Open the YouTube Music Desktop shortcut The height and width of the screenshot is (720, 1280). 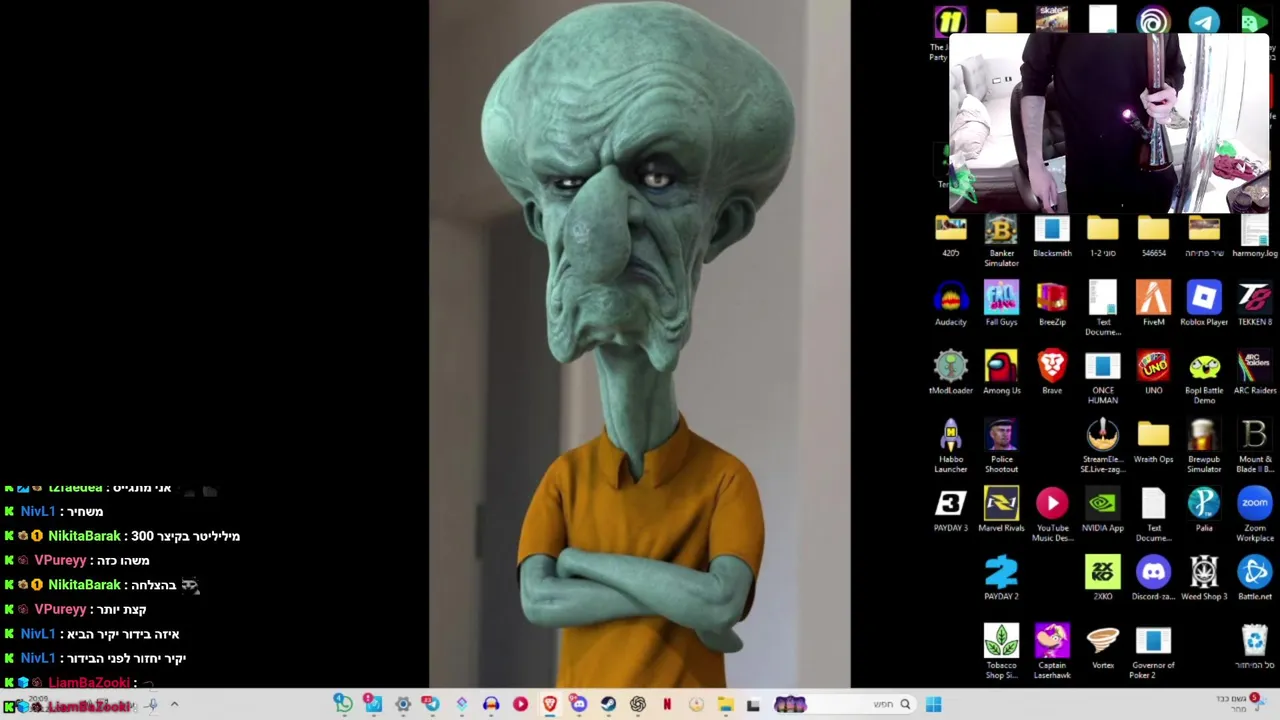coord(1052,515)
